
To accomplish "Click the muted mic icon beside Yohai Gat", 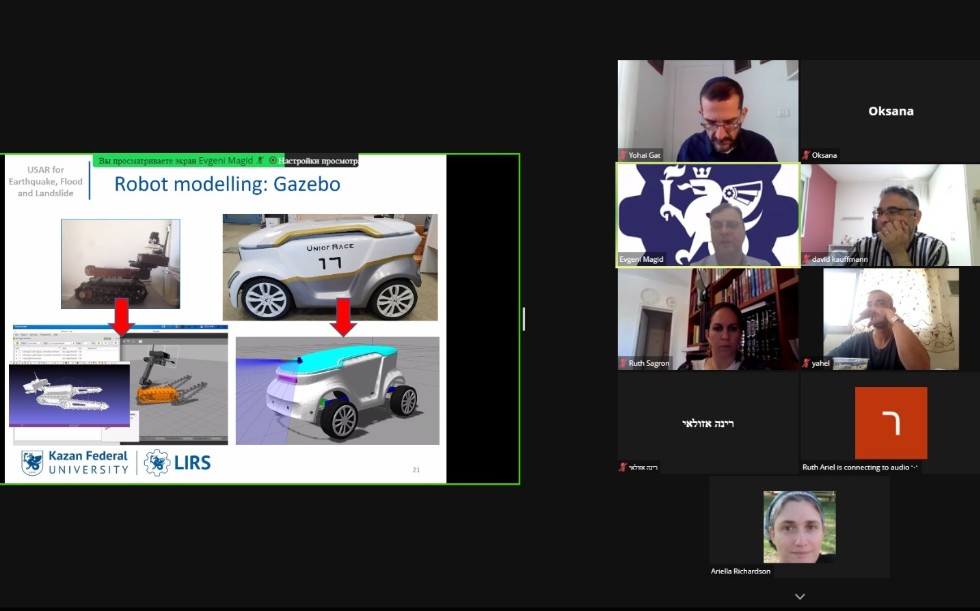I will [623, 156].
